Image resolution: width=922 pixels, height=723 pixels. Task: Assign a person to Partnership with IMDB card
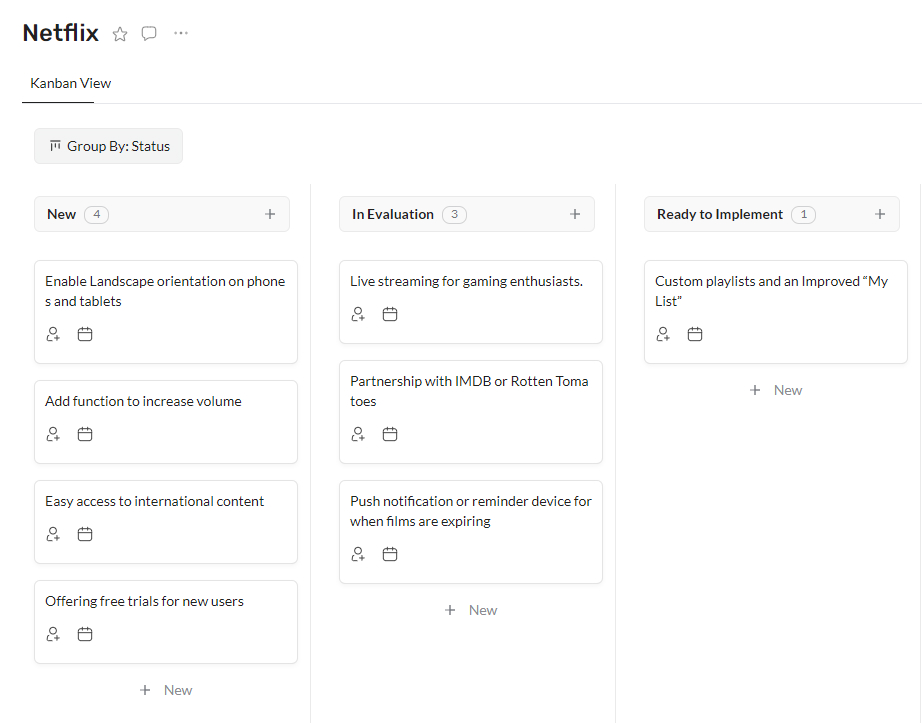(358, 434)
